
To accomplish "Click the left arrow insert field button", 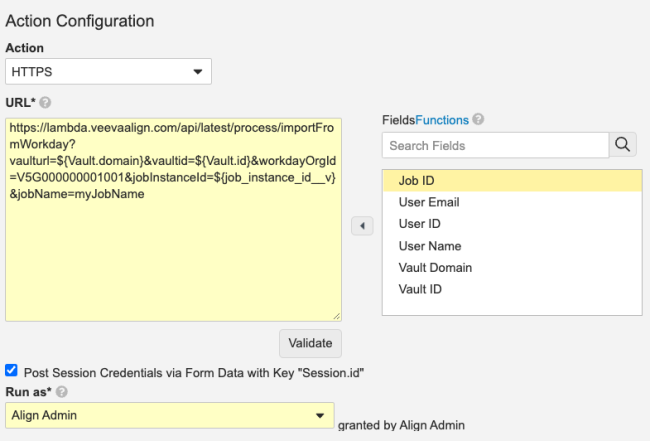I will (362, 226).
